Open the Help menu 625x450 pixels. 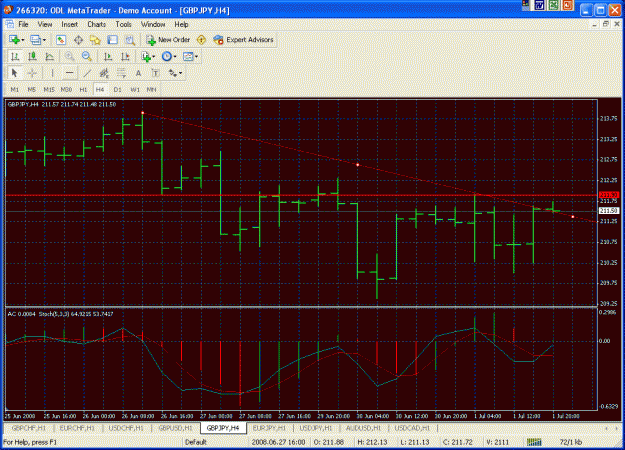pyautogui.click(x=181, y=24)
